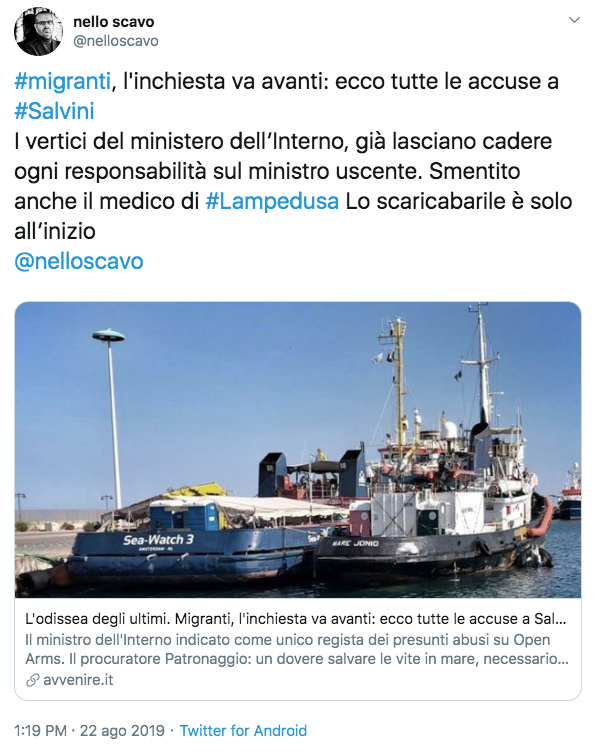595x753 pixels.
Task: Open the #Salvini hashtag
Action: pos(54,111)
